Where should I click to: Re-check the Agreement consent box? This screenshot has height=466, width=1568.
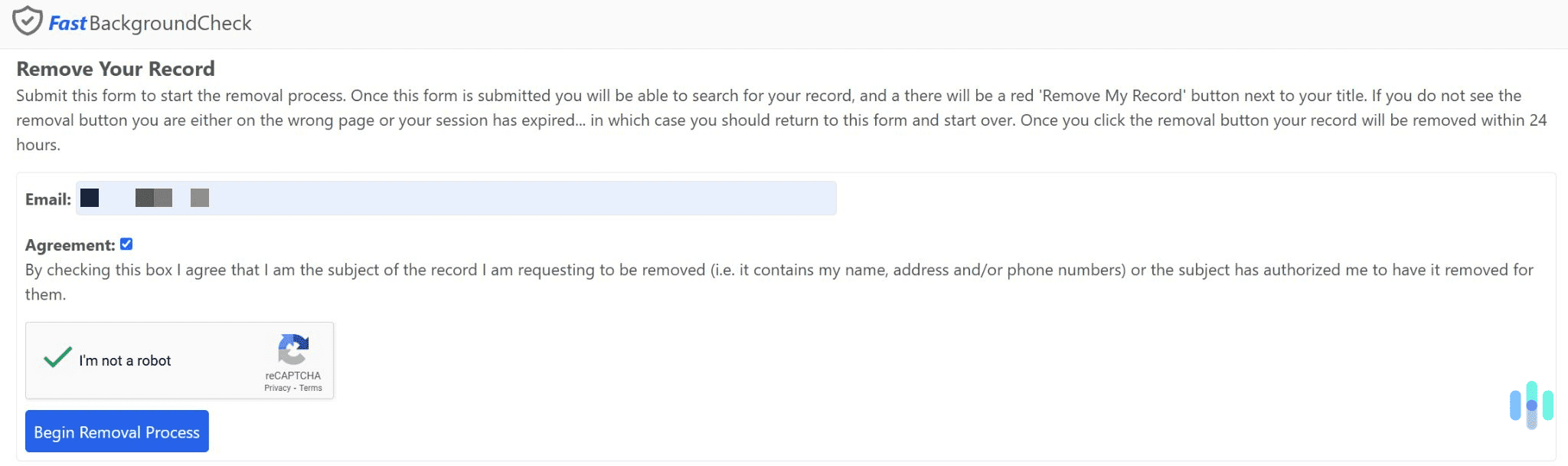coord(126,244)
